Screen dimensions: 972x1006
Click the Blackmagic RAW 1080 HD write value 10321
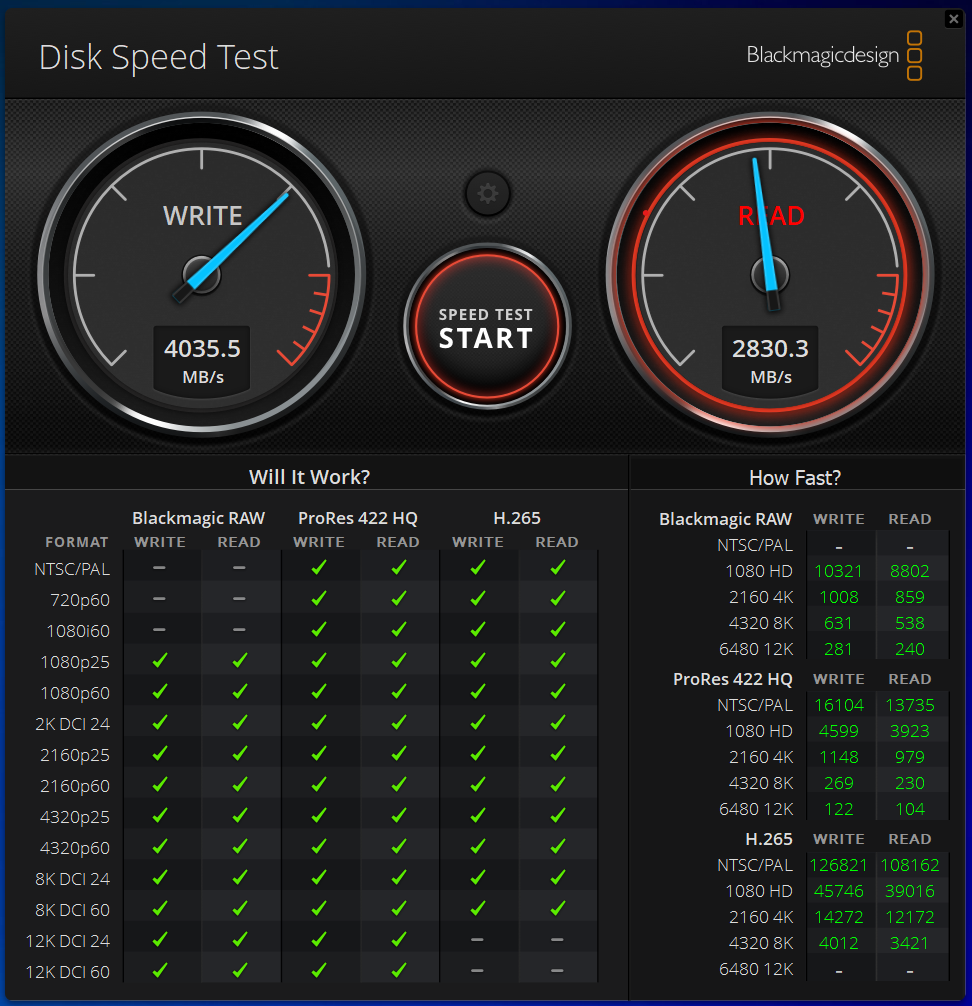(839, 571)
